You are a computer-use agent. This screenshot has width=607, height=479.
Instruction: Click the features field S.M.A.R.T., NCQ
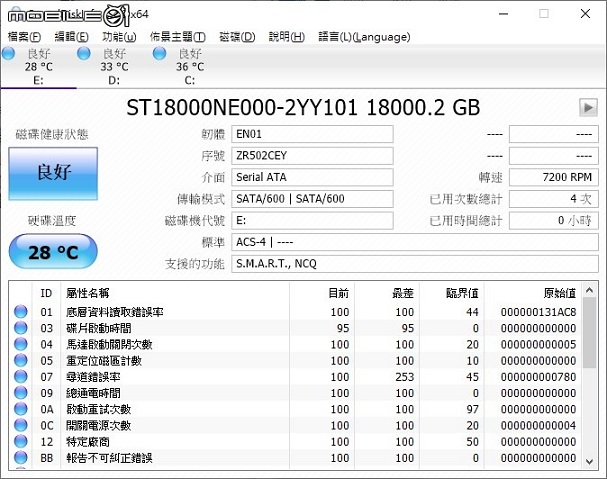click(x=415, y=264)
